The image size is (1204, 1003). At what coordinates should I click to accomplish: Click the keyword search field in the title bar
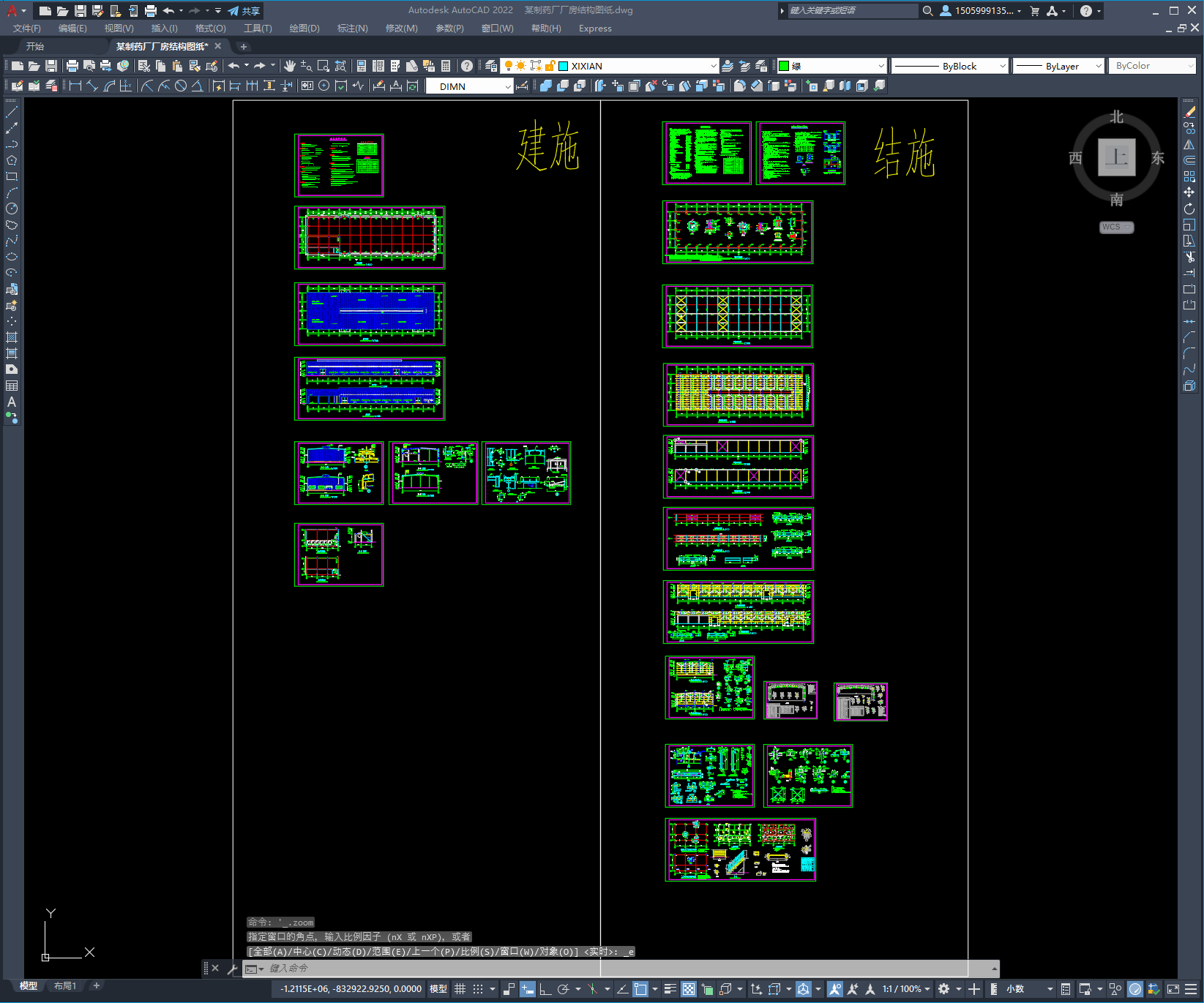click(x=852, y=11)
